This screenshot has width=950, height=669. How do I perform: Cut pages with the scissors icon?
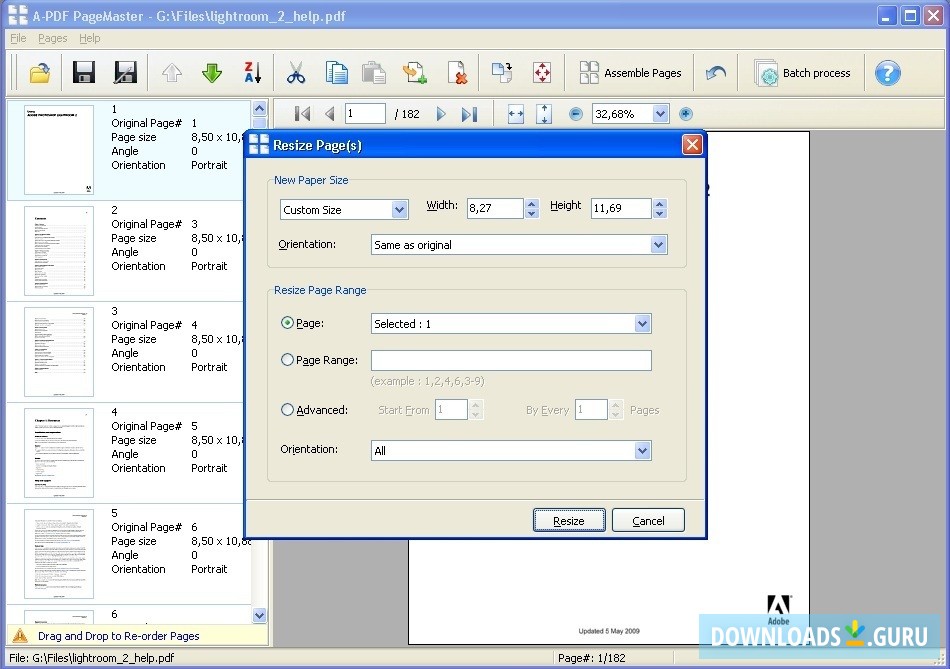click(x=296, y=72)
